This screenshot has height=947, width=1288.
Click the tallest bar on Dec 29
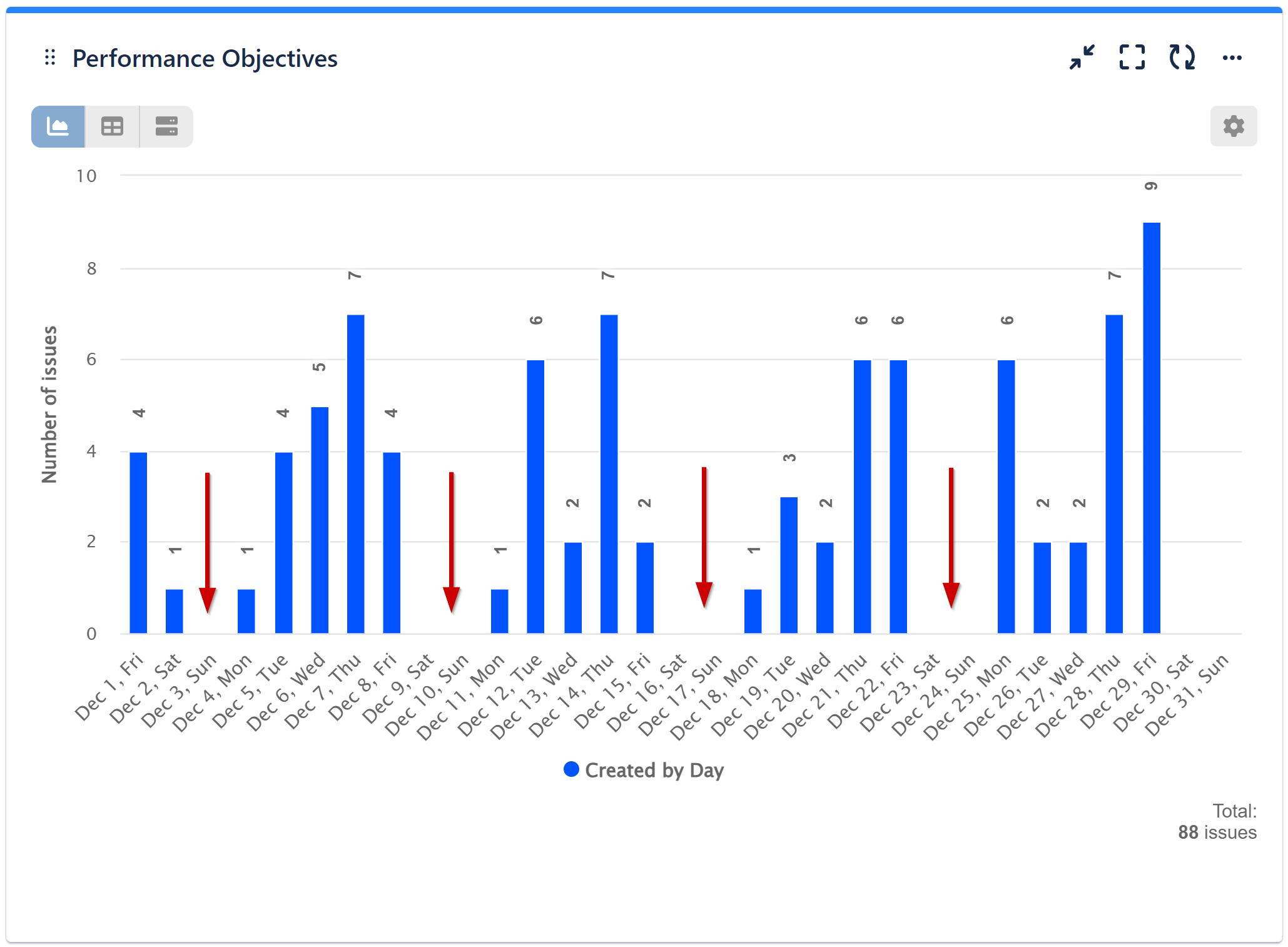tap(1152, 425)
